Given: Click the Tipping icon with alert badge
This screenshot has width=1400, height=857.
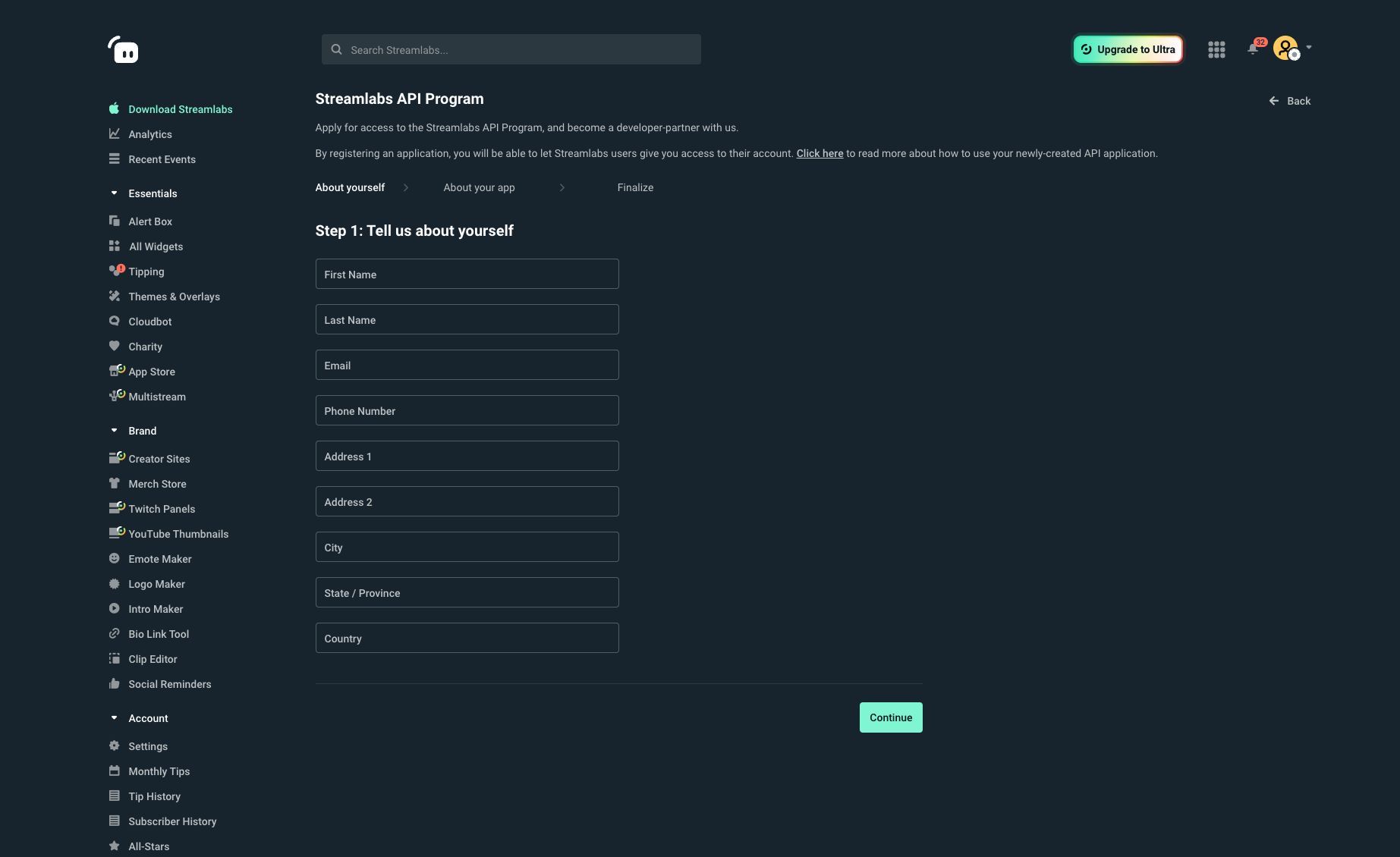Looking at the screenshot, I should 116,270.
